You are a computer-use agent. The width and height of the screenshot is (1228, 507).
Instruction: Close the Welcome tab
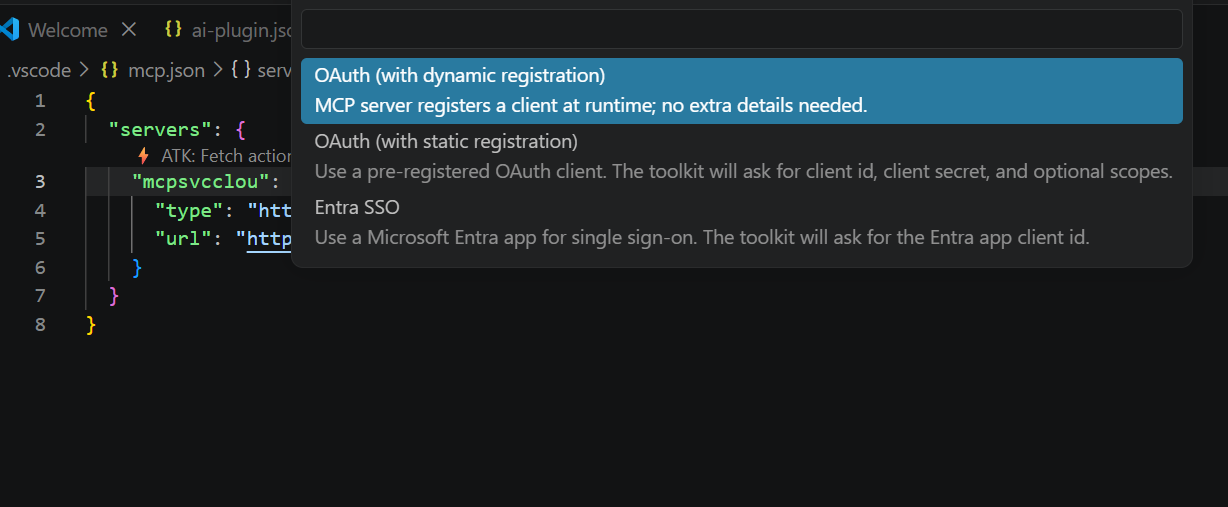128,29
